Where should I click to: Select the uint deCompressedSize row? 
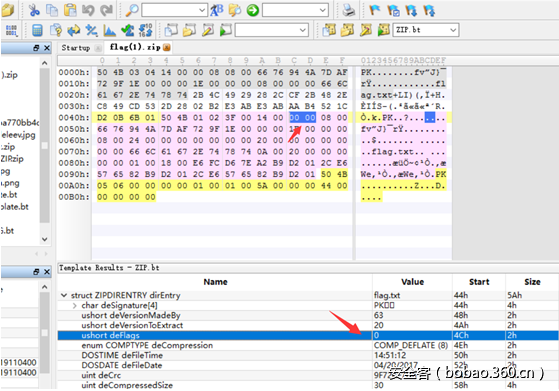coord(308,385)
